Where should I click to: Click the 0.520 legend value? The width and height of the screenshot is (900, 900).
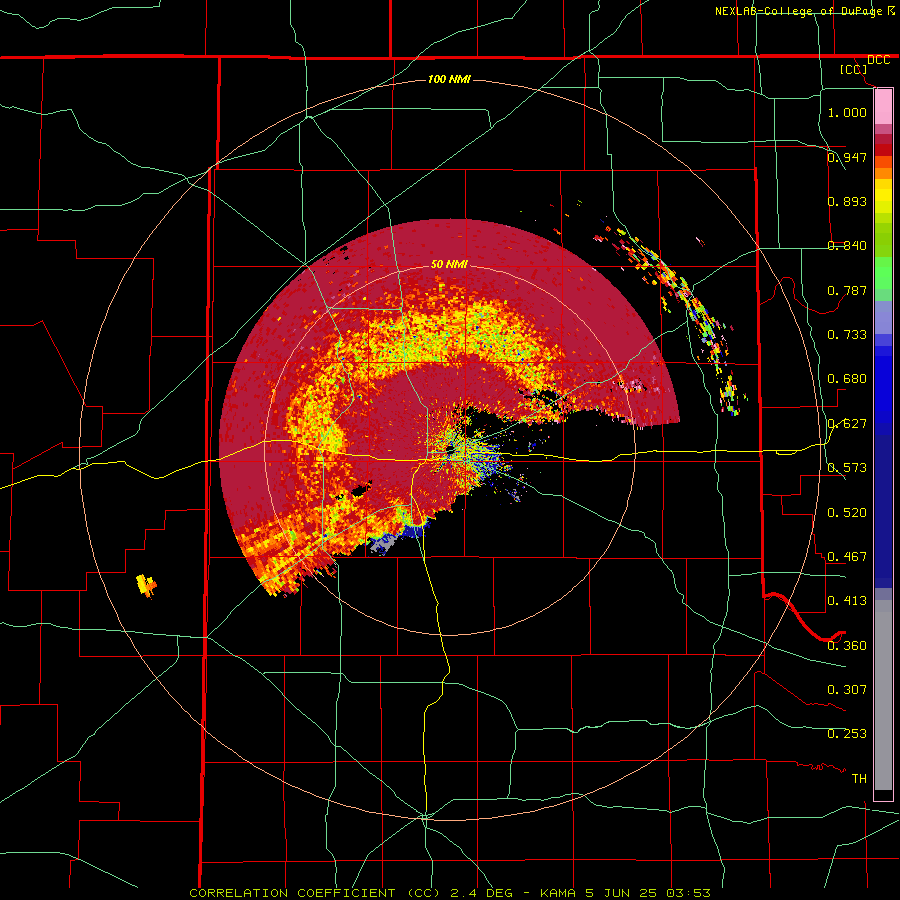(847, 512)
